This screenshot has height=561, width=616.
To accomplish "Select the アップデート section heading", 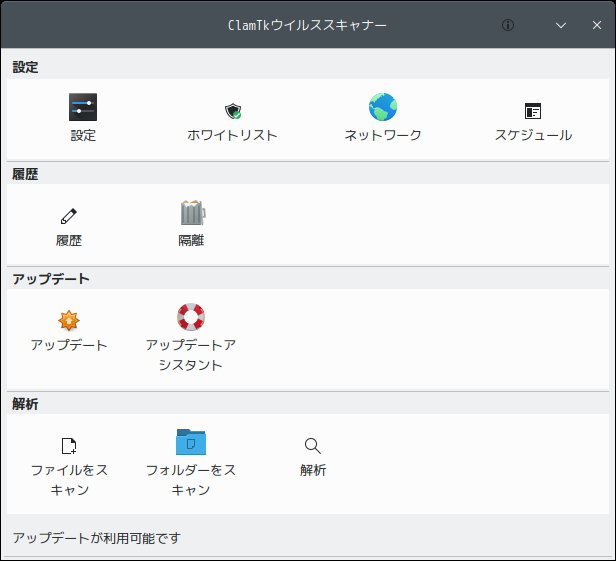I will pyautogui.click(x=51, y=279).
